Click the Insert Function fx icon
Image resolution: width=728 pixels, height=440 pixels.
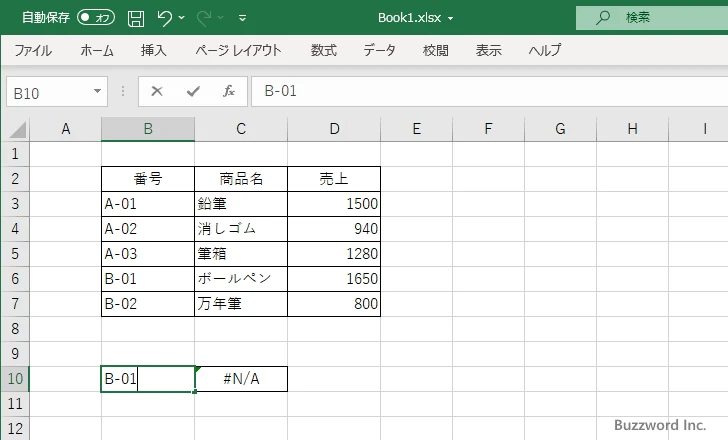click(x=228, y=91)
